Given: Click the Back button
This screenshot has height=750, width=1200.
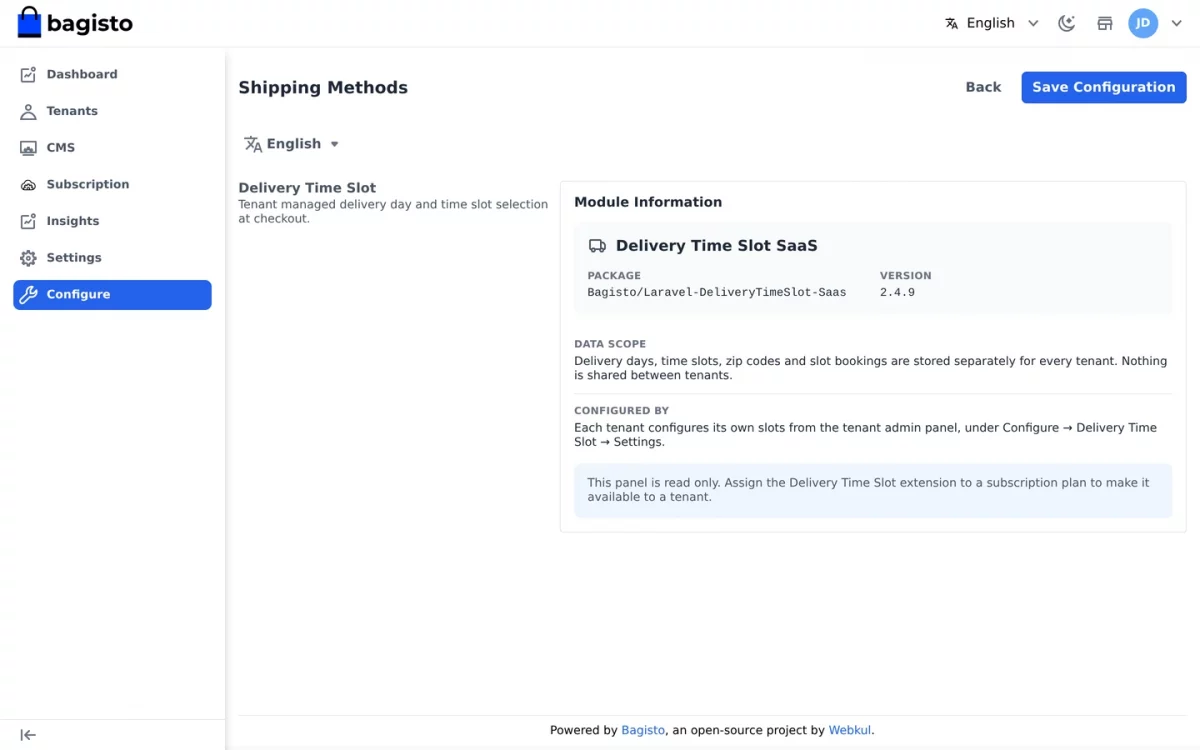Looking at the screenshot, I should (983, 87).
